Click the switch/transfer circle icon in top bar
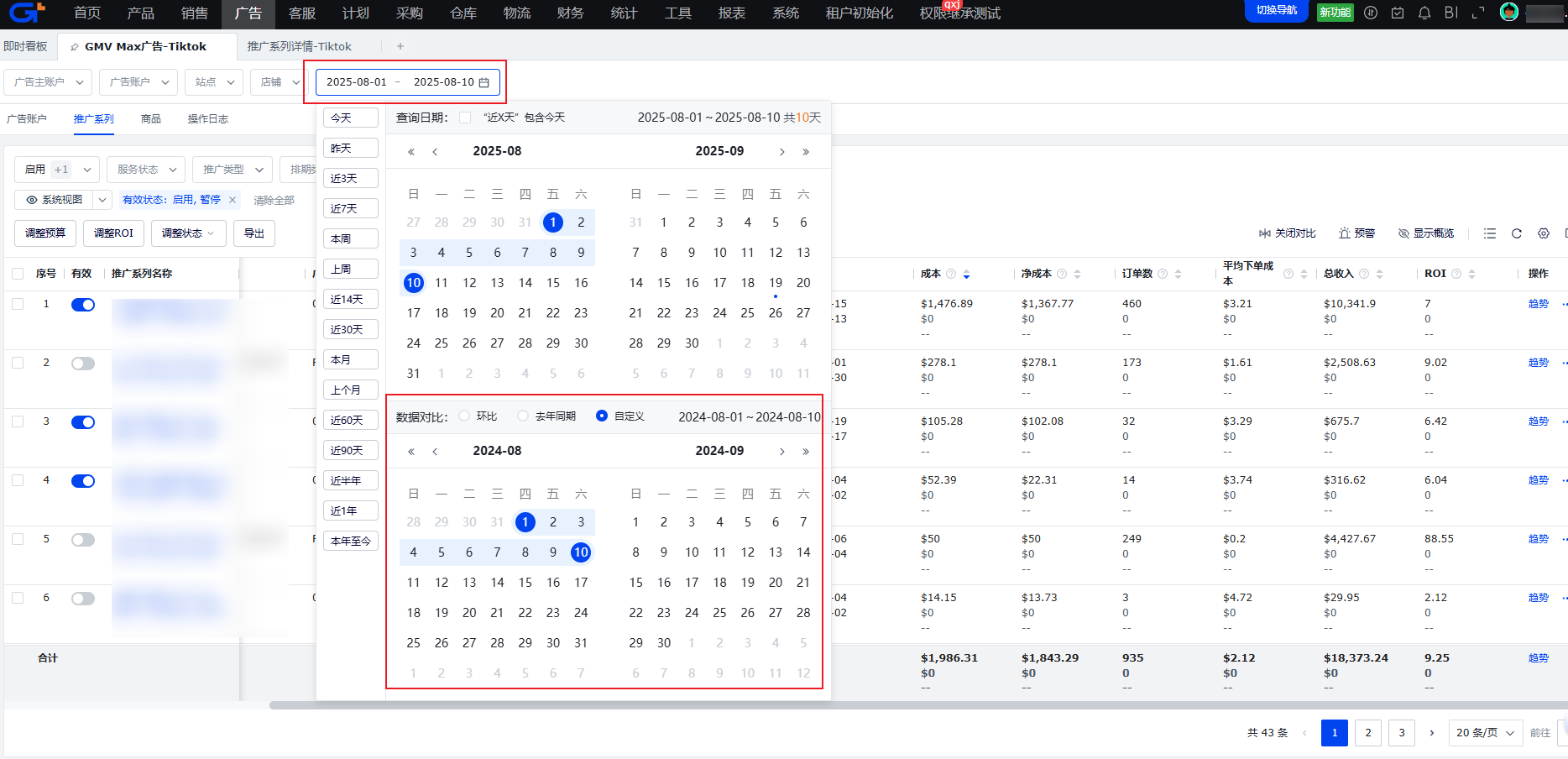The width and height of the screenshot is (1568, 759). point(1371,13)
